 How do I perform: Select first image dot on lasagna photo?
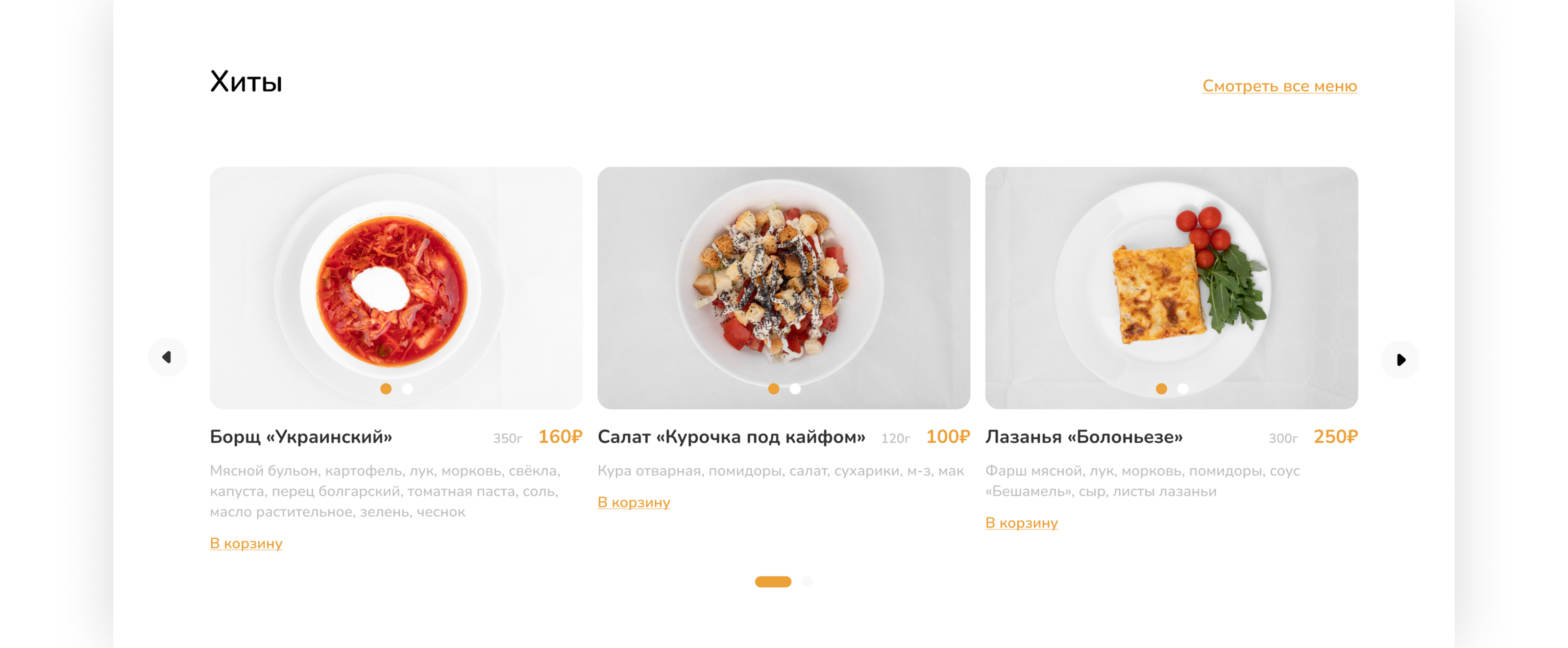click(1161, 388)
